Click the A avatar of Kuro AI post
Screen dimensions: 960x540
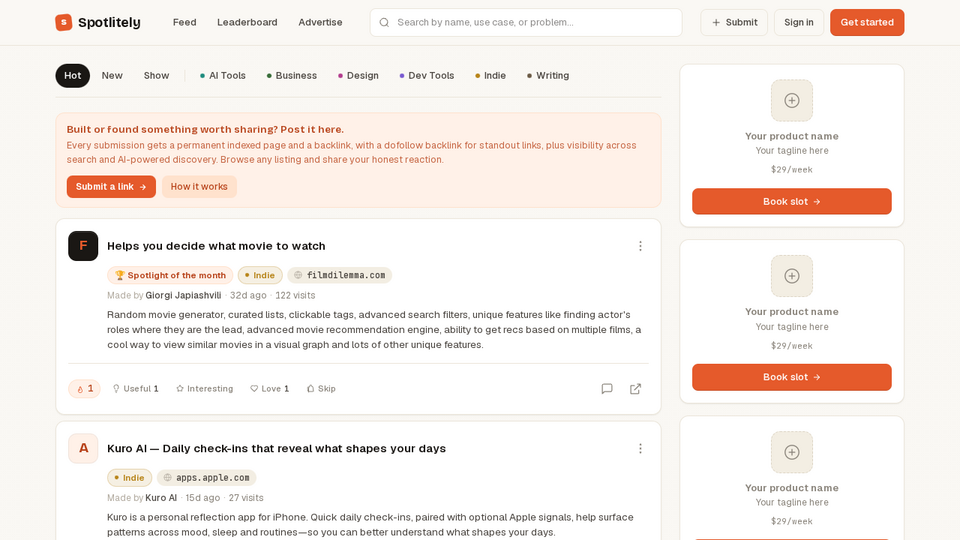click(x=83, y=449)
